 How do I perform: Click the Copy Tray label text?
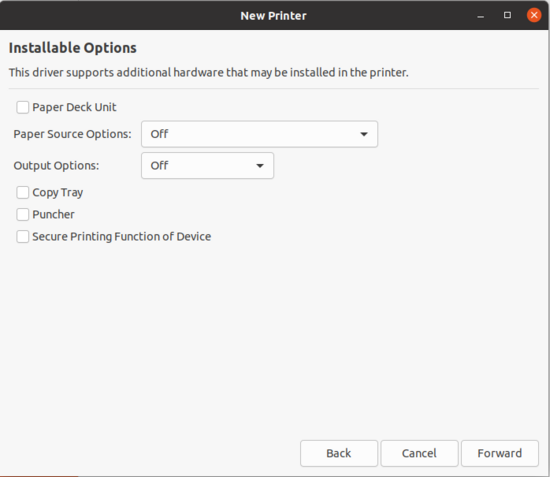click(58, 193)
